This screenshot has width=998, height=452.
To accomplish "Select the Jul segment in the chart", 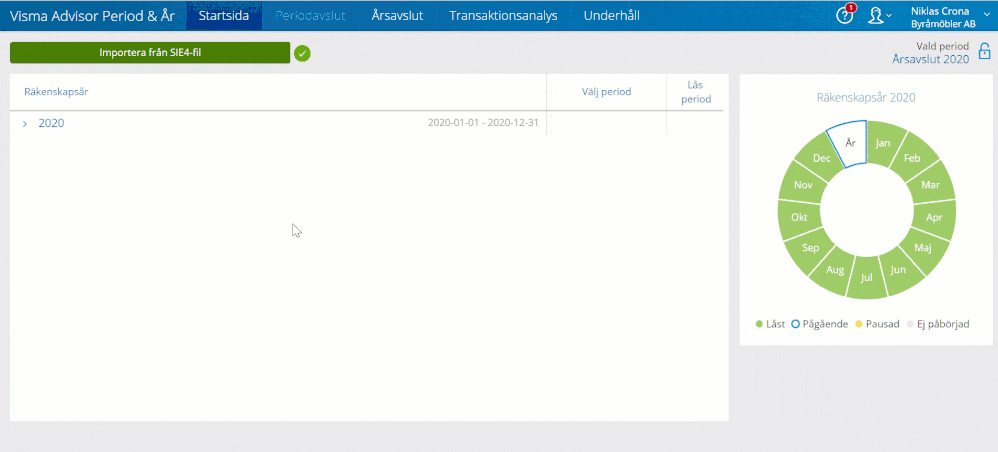I will click(x=867, y=277).
